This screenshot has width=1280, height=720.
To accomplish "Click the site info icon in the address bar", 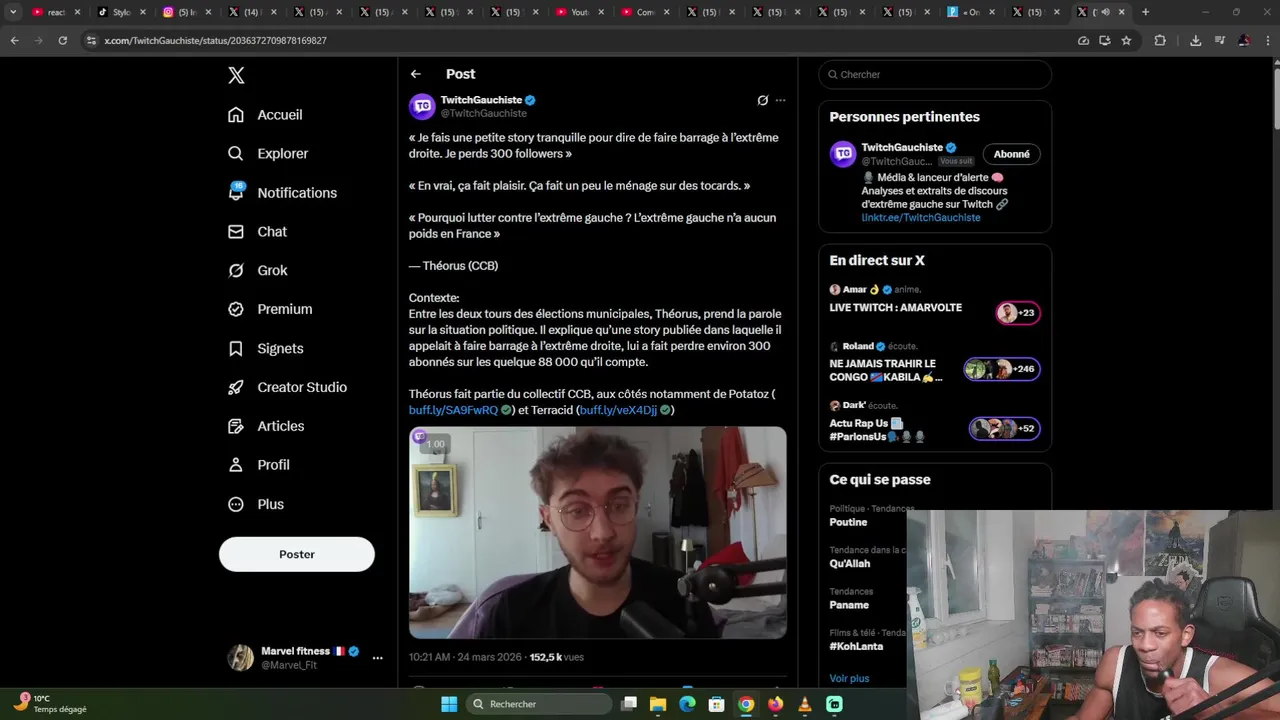I will [x=91, y=41].
